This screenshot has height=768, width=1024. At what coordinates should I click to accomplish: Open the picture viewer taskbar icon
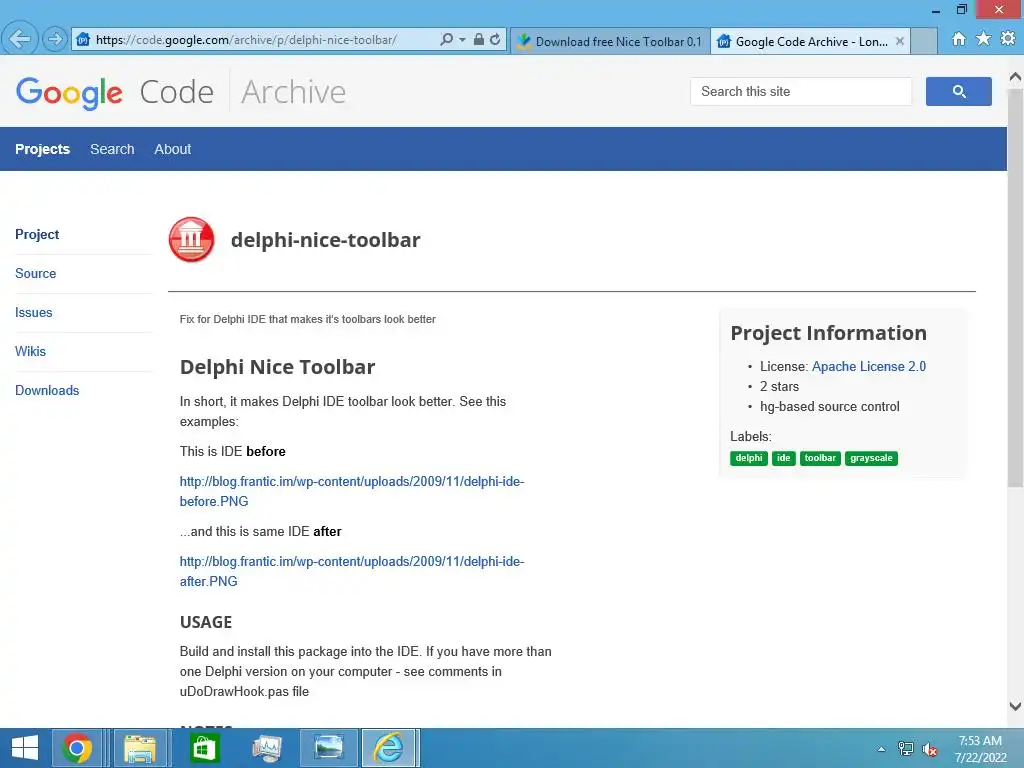pyautogui.click(x=329, y=748)
